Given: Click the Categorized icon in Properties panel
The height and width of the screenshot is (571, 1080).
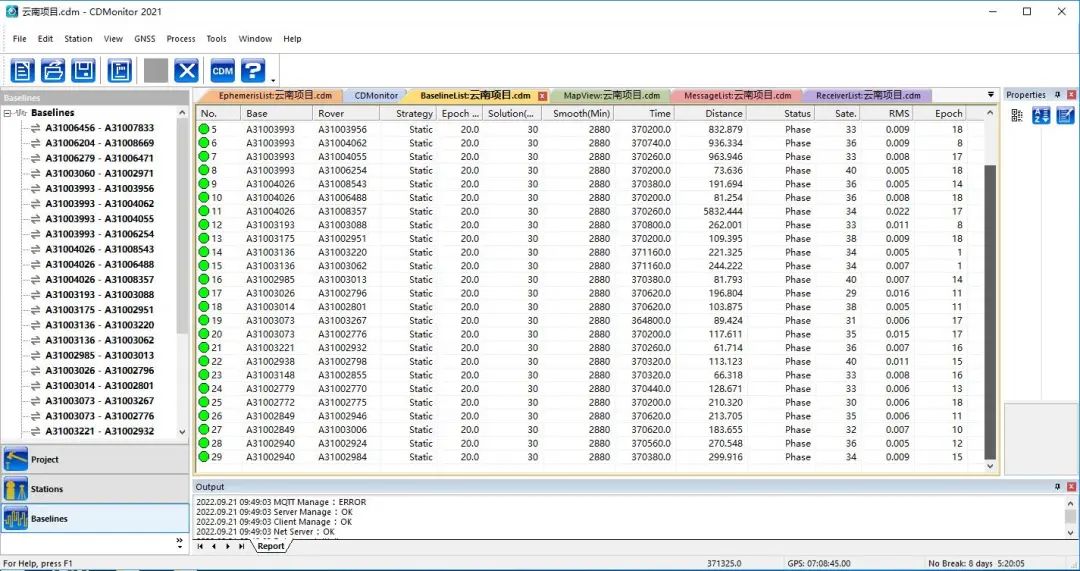Looking at the screenshot, I should (1017, 116).
